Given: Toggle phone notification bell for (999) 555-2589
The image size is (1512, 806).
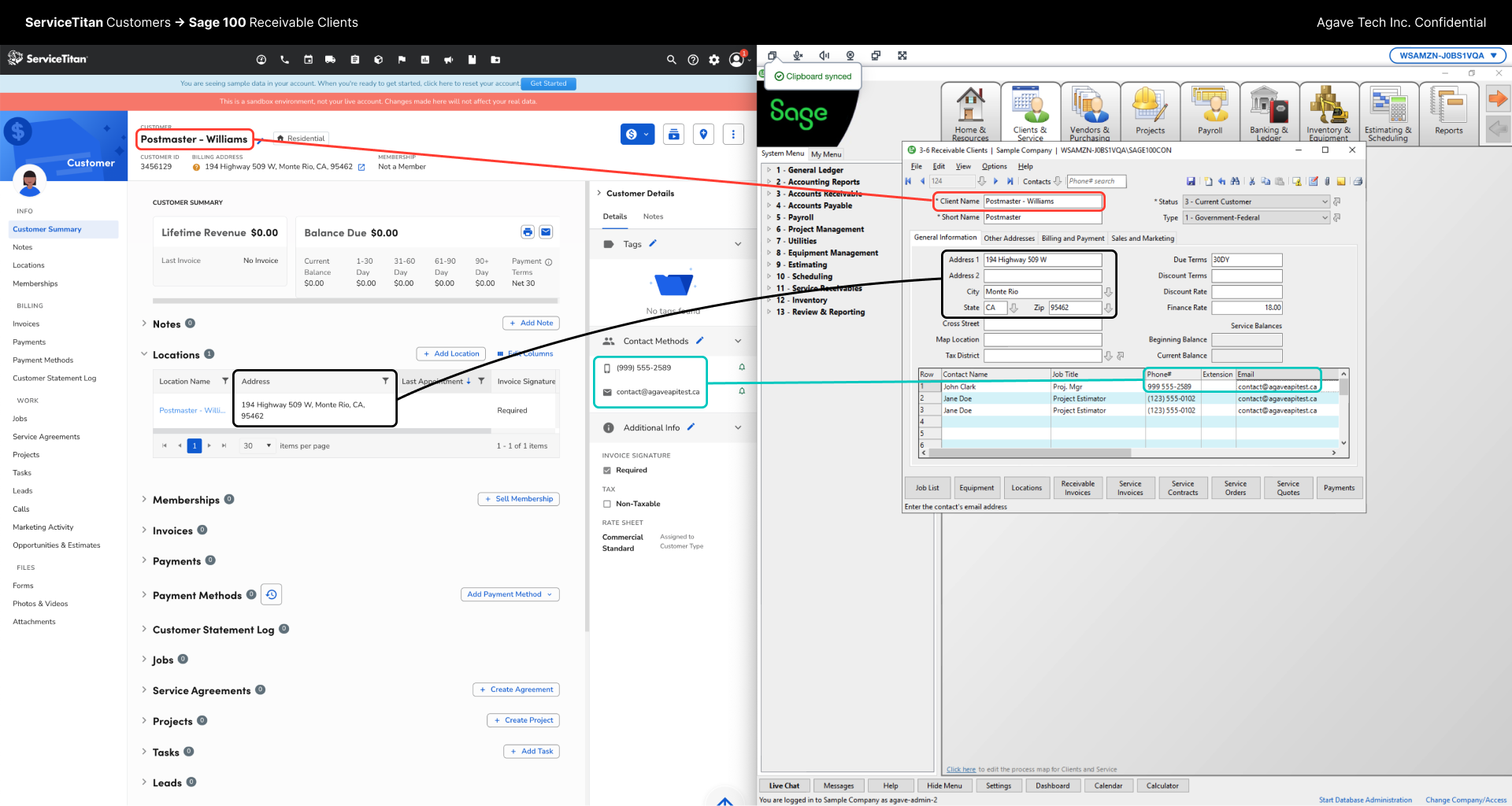Looking at the screenshot, I should click(x=742, y=368).
